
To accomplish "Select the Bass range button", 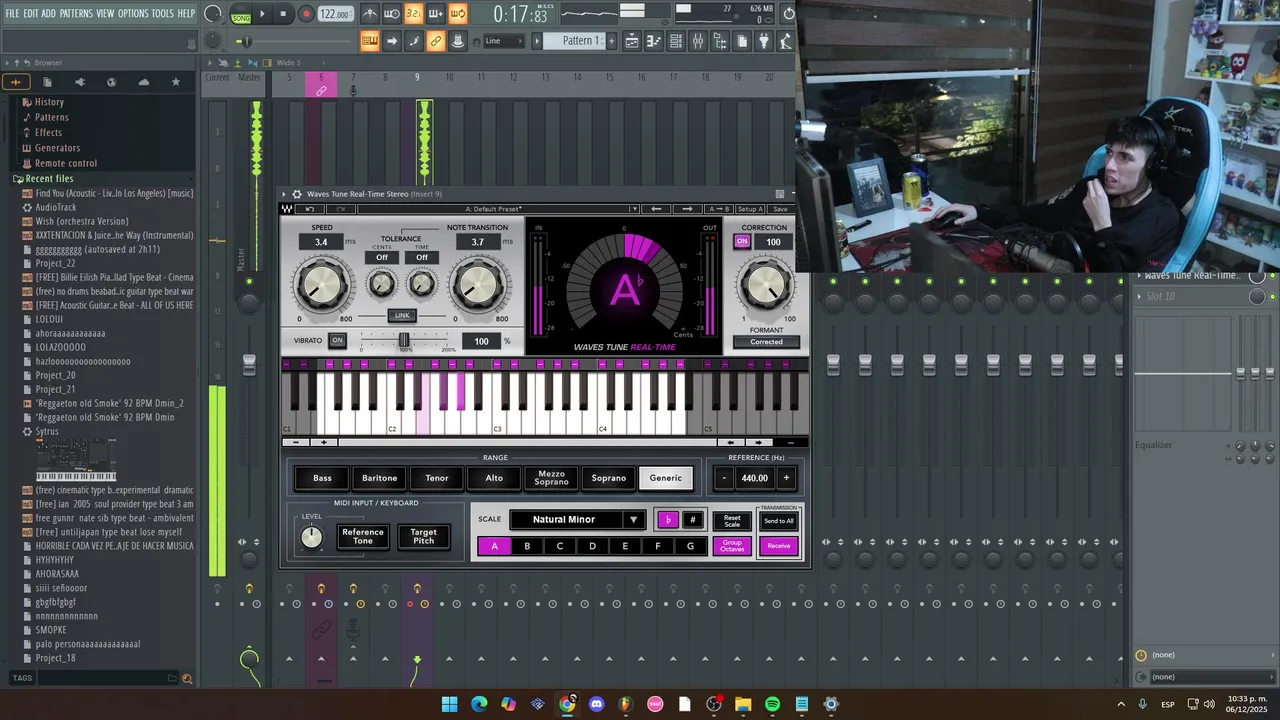I will (x=322, y=478).
